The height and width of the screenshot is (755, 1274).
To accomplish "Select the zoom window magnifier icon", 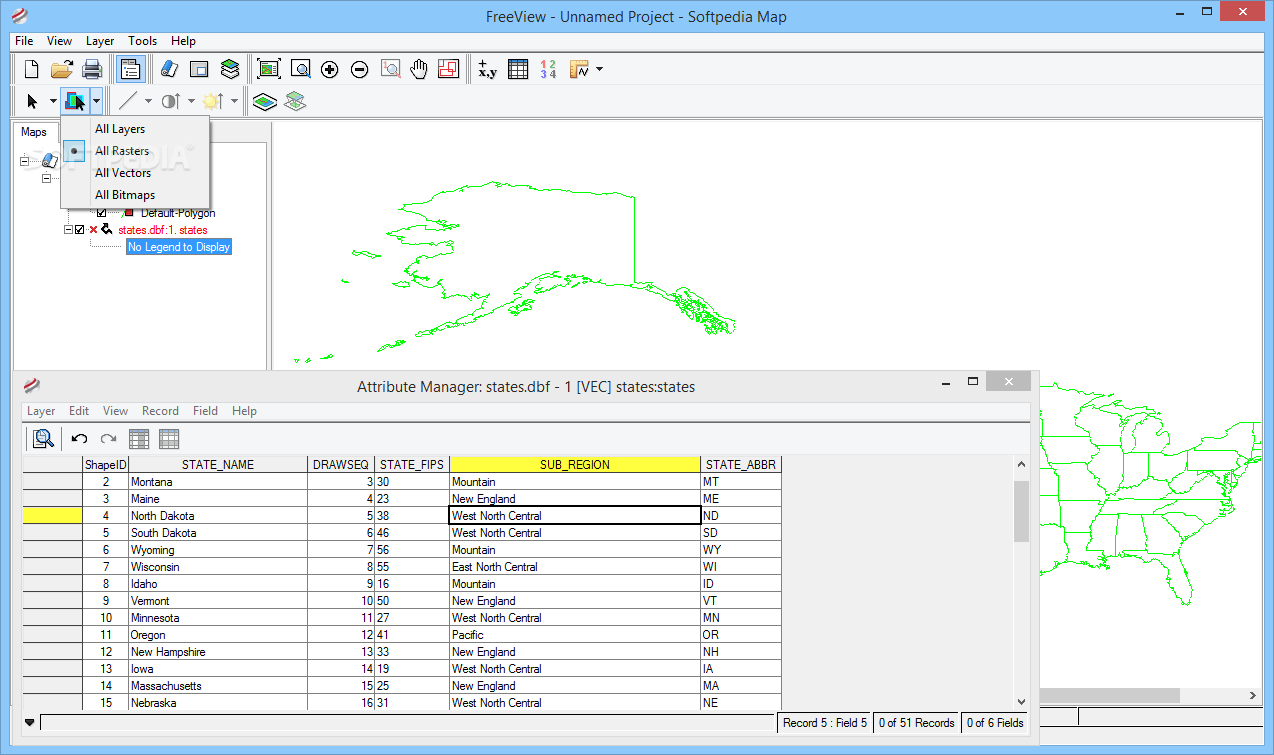I will [x=300, y=69].
